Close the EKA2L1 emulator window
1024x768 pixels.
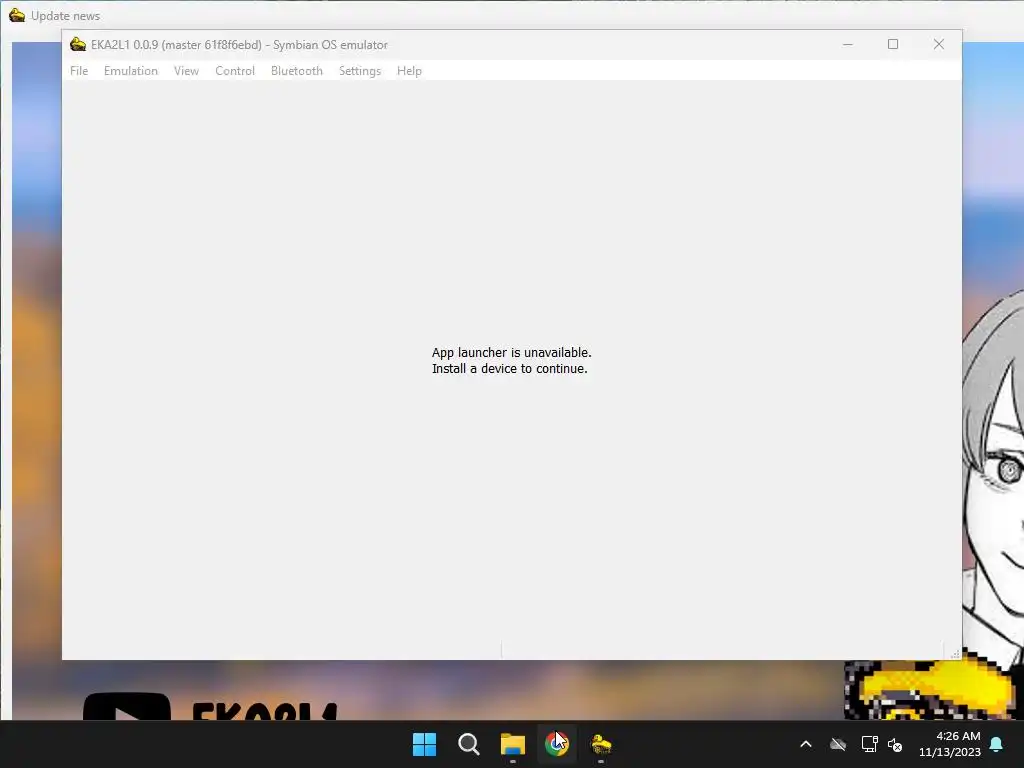pyautogui.click(x=938, y=44)
